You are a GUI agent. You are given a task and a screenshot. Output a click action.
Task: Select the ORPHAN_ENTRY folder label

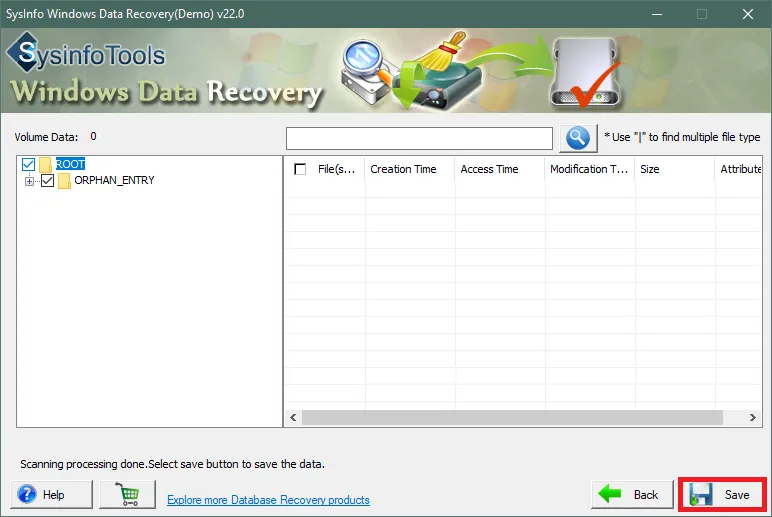(114, 180)
